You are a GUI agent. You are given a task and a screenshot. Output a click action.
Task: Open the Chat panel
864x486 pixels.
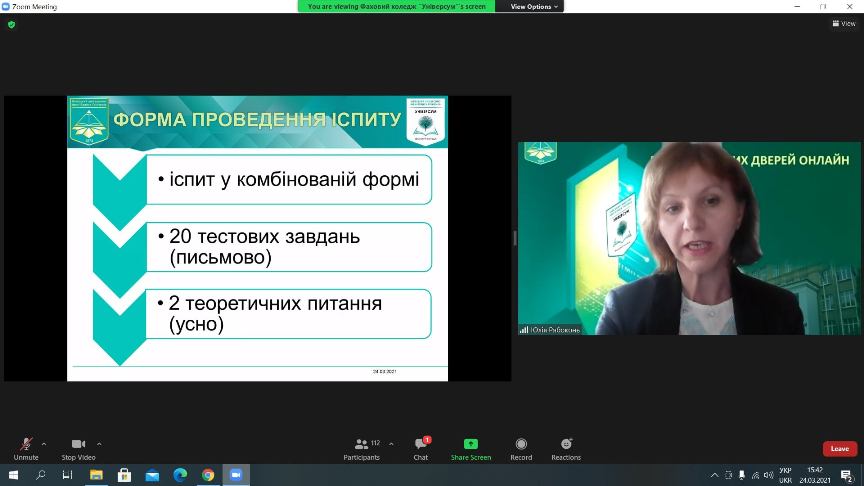tap(422, 449)
